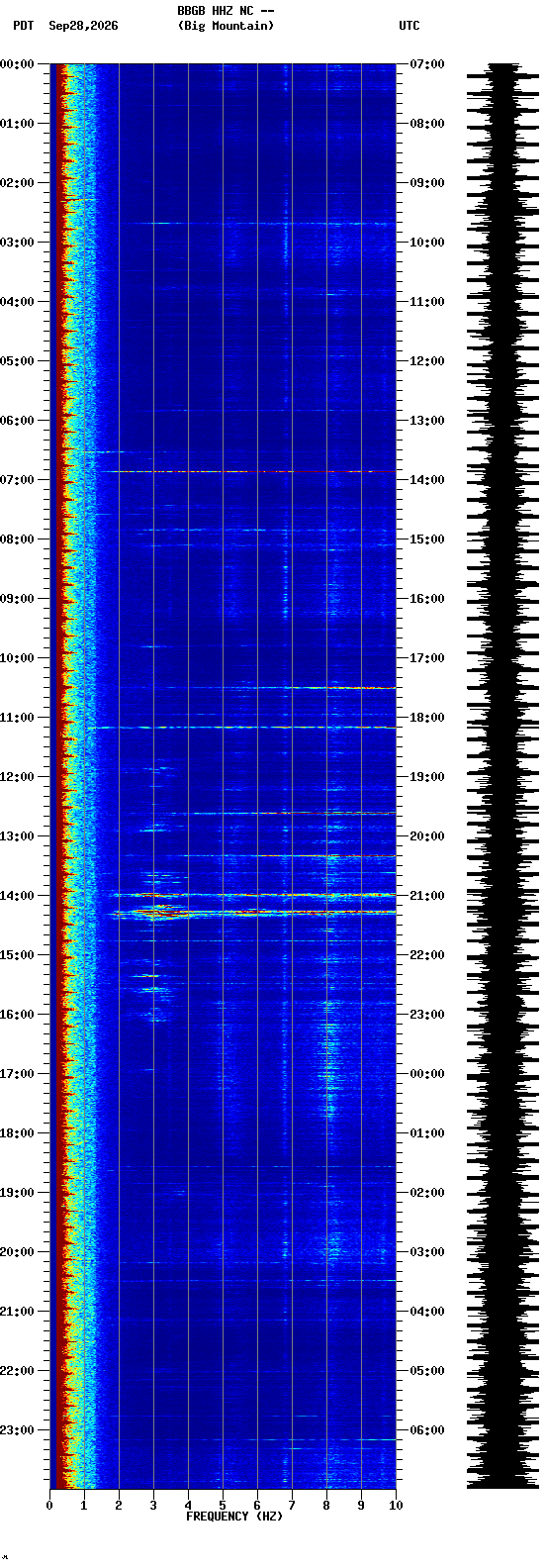Screen dimensions: 546x1568
Task: Click the 00:00 label on UTC axis
Action: click(x=427, y=1074)
